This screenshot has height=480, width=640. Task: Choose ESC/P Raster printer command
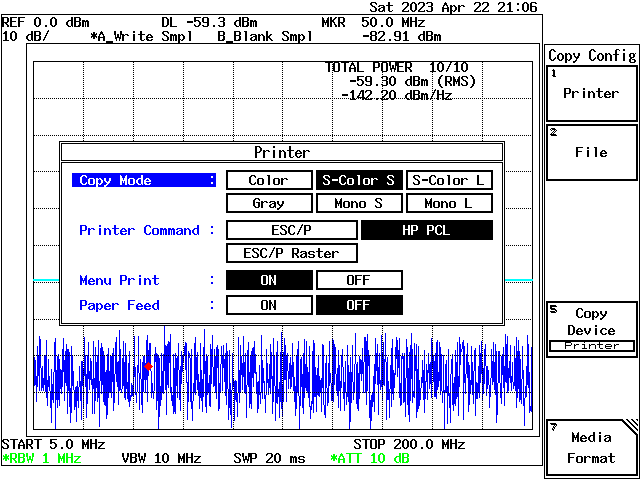click(x=292, y=253)
